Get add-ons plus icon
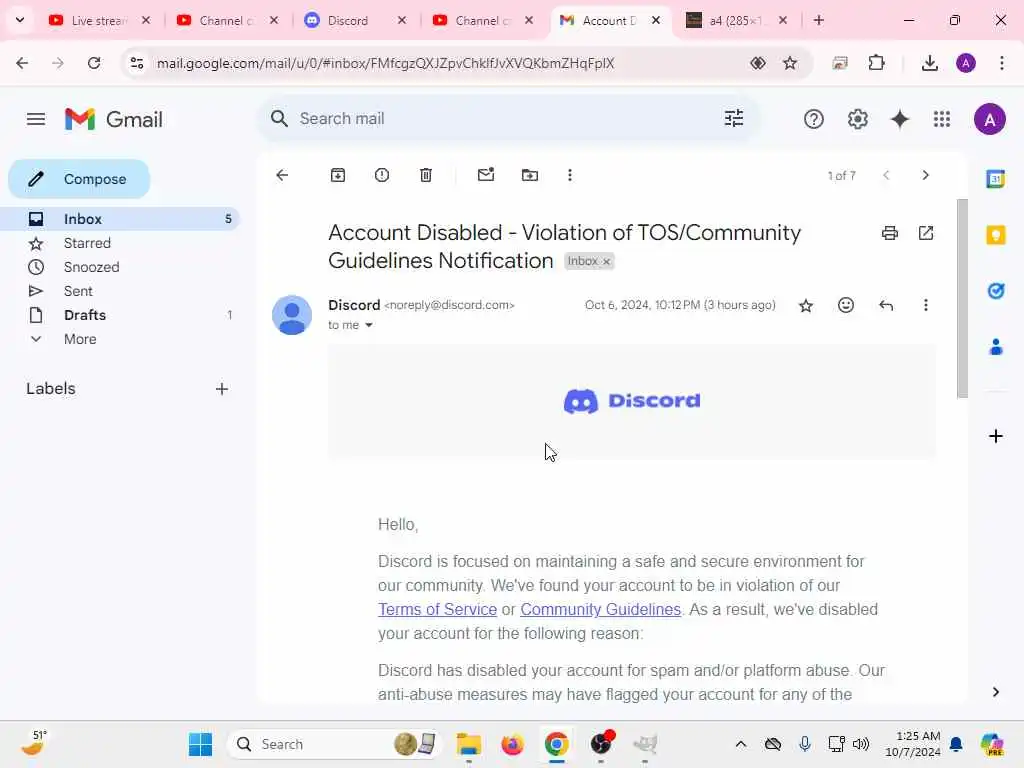 coord(995,436)
